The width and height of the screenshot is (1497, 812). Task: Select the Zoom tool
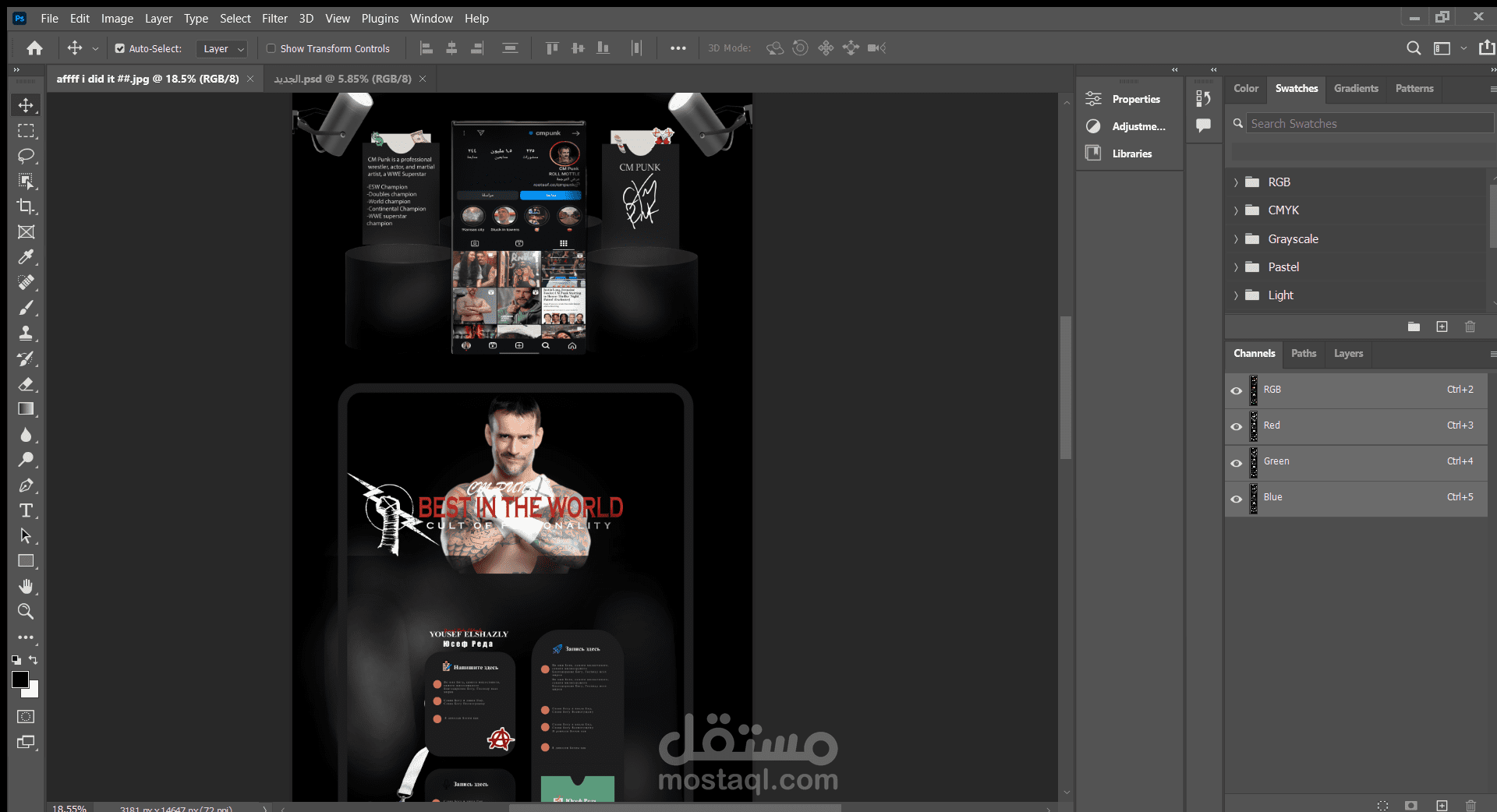coord(26,612)
